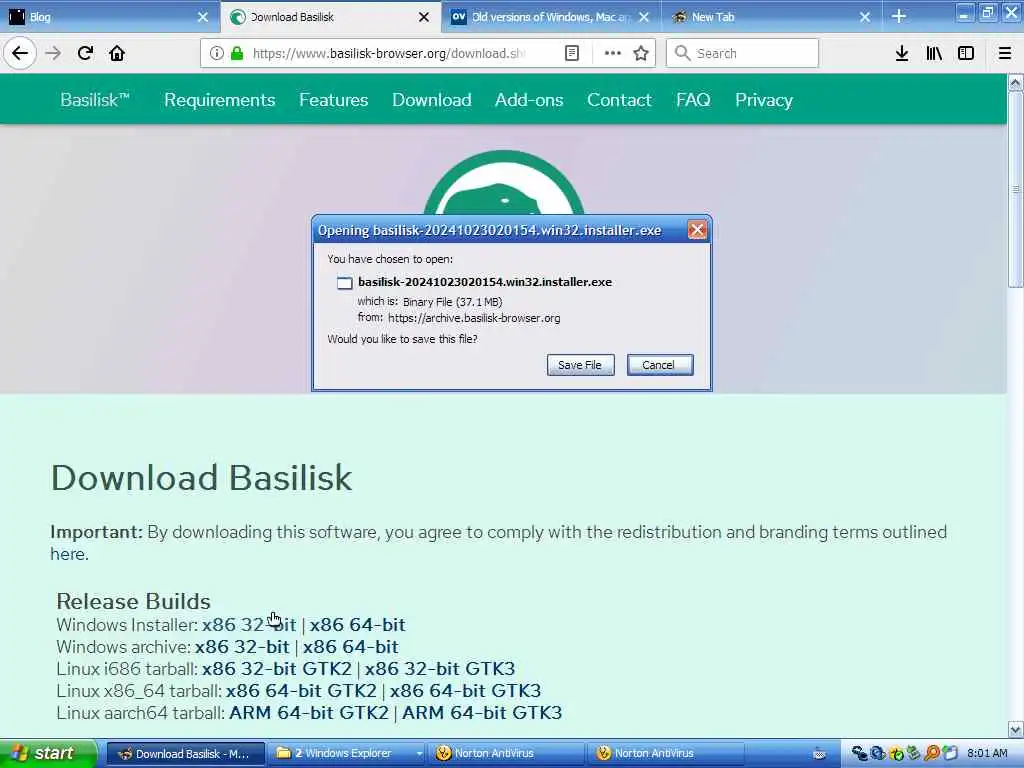Viewport: 1024px width, 768px height.
Task: Toggle reader view in address bar
Action: [x=571, y=54]
